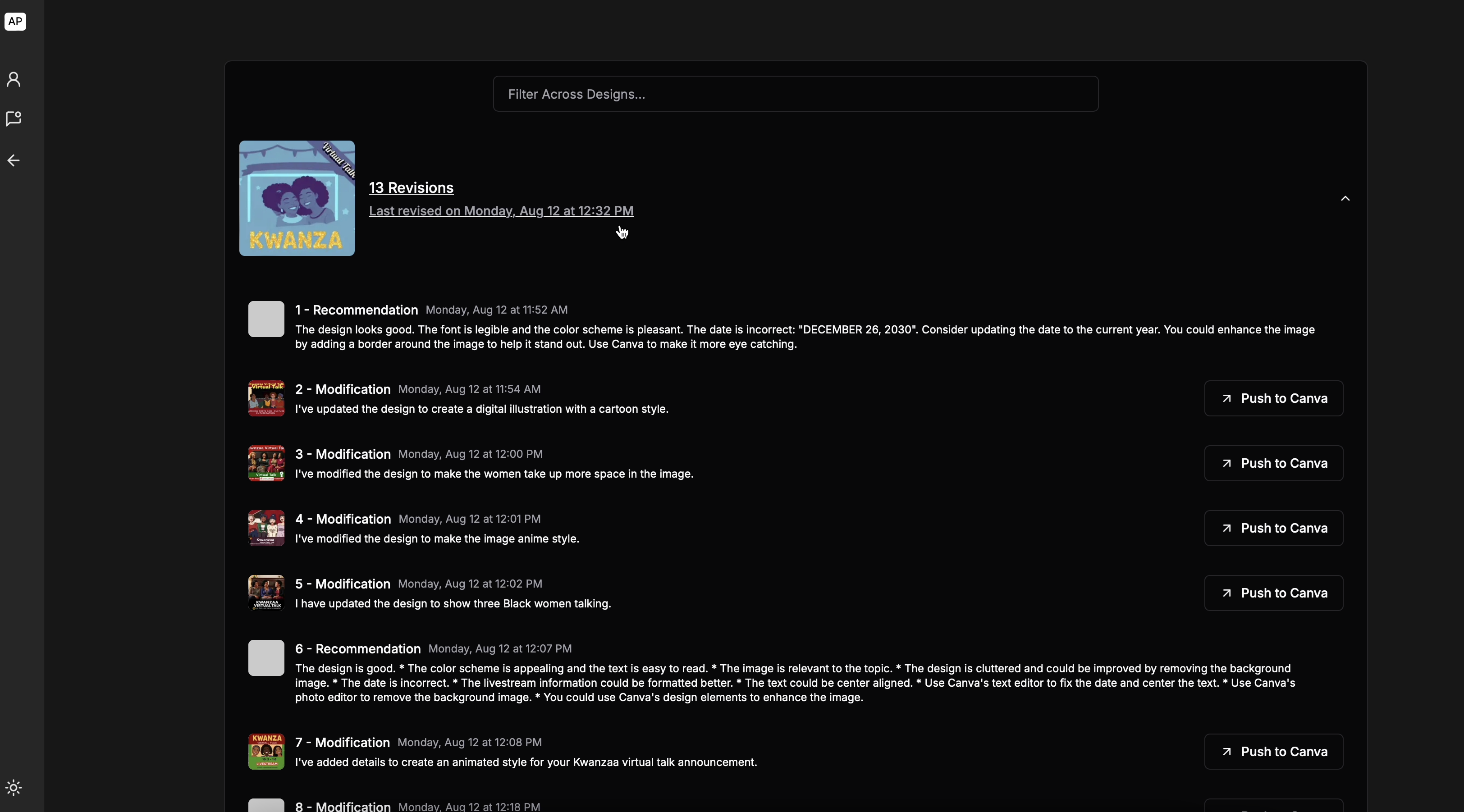The height and width of the screenshot is (812, 1464).
Task: Open the user profile icon in sidebar
Action: pos(14,80)
